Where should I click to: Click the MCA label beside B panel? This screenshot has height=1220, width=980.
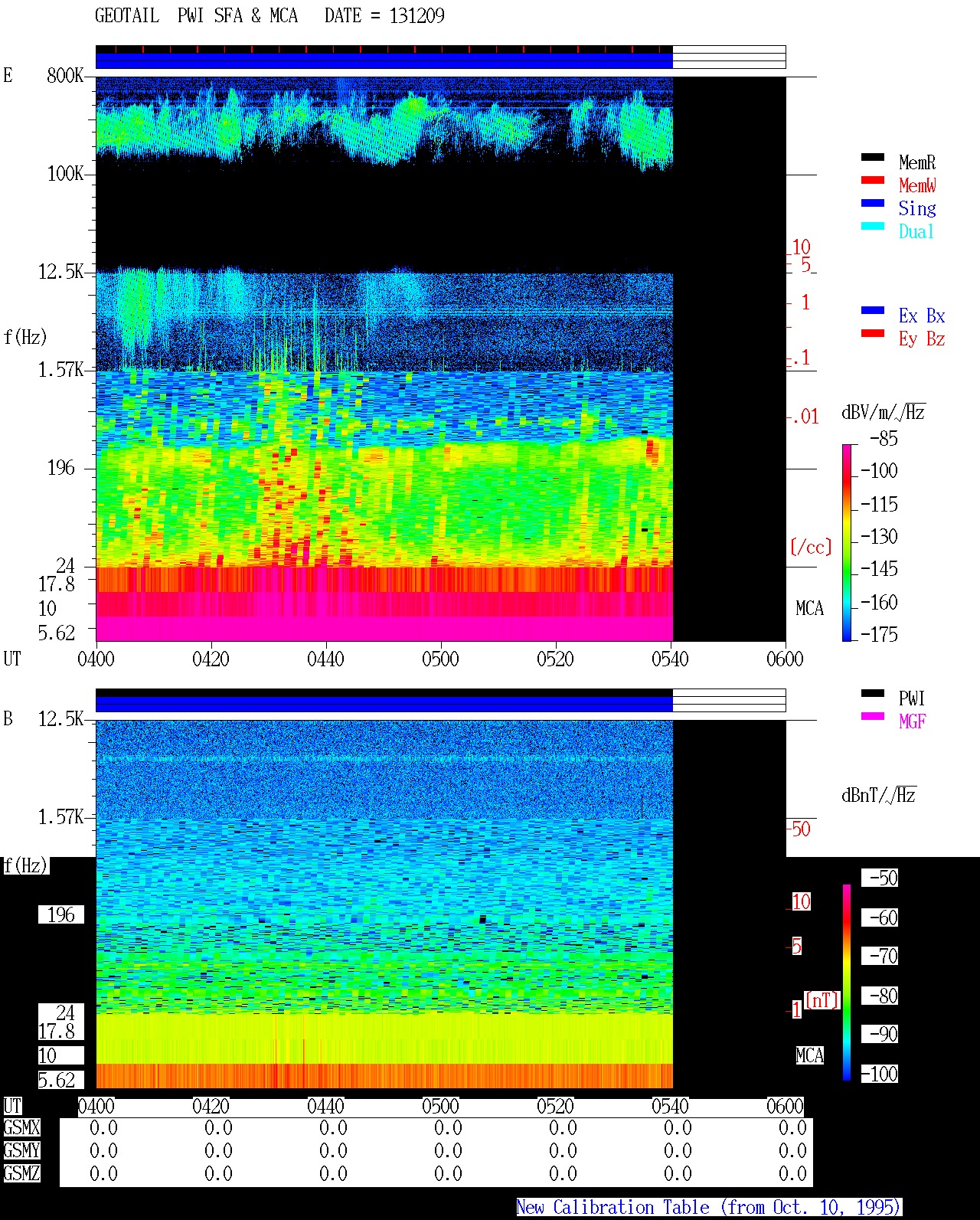809,1055
